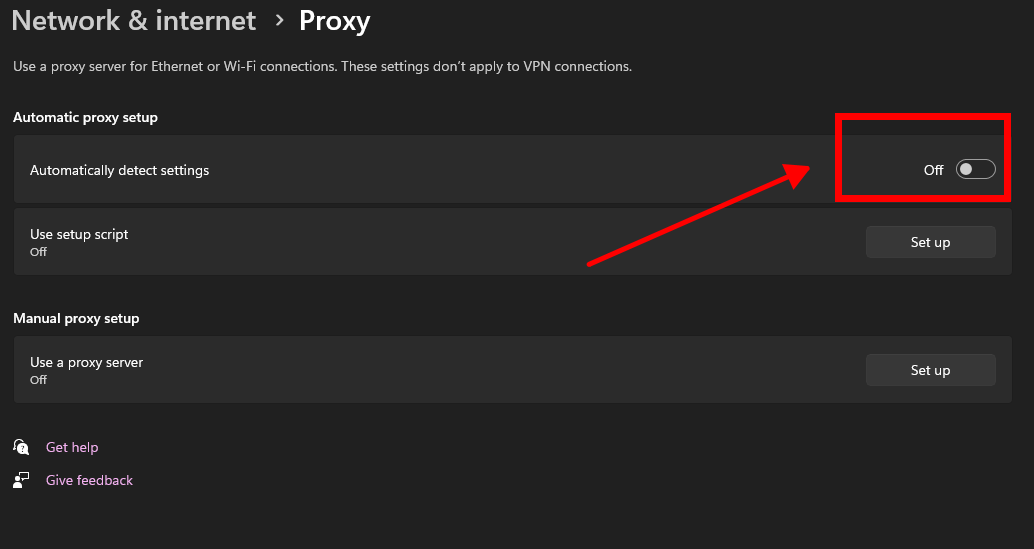Click the Off label beside the toggle
This screenshot has width=1034, height=549.
point(933,170)
